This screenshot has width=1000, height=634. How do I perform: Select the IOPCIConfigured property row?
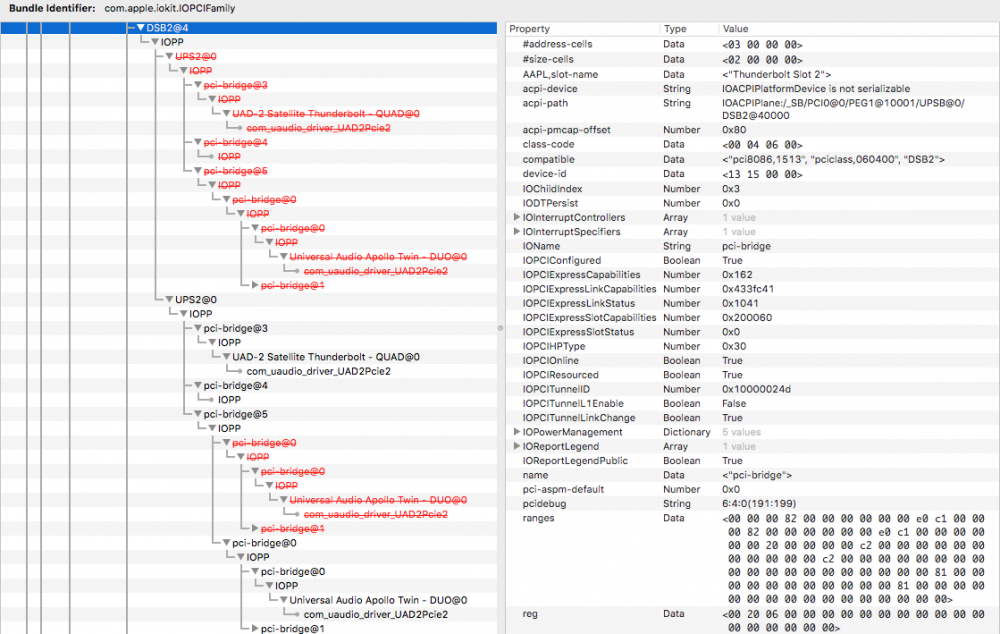pyautogui.click(x=753, y=260)
